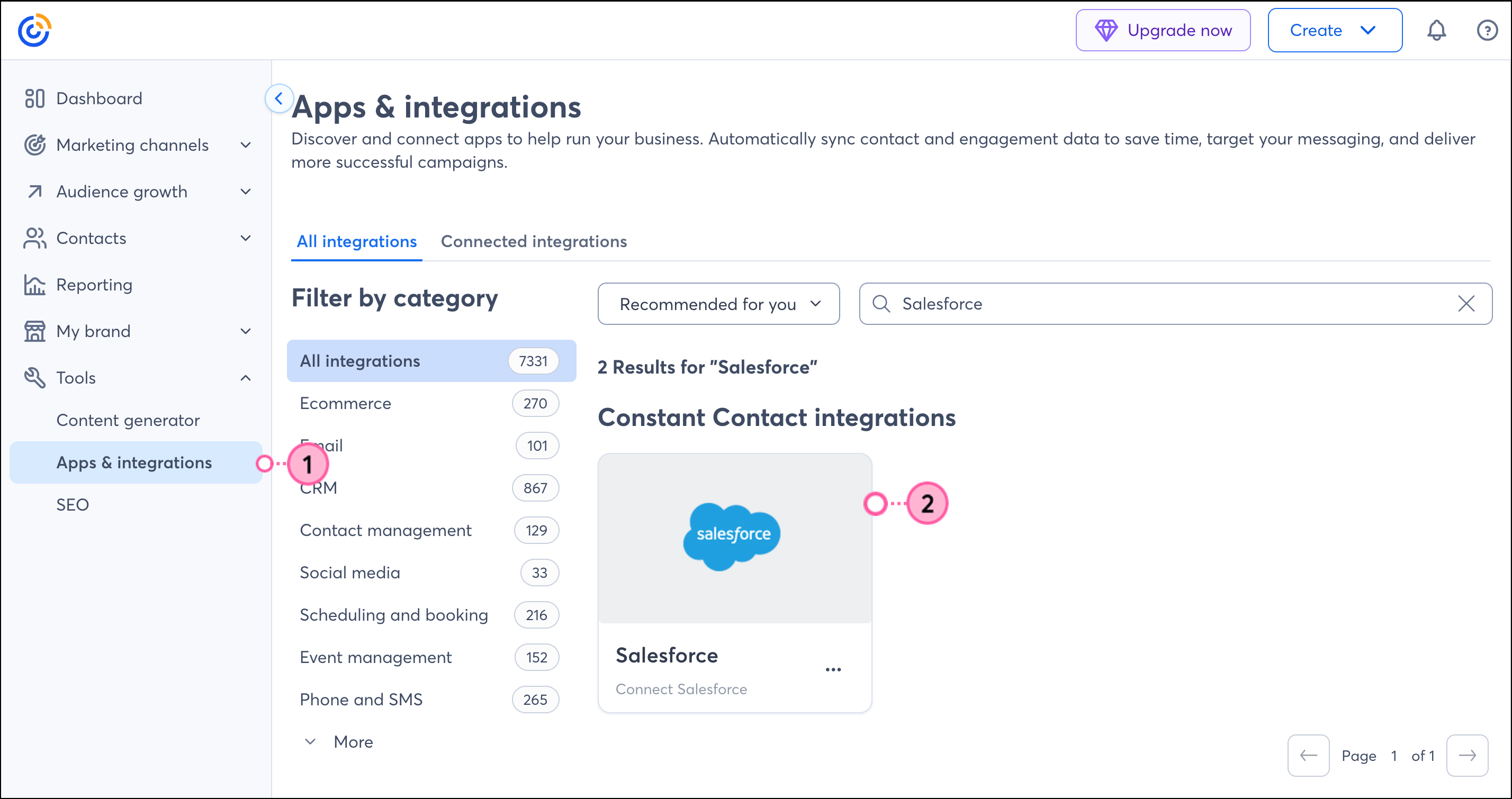Image resolution: width=1512 pixels, height=799 pixels.
Task: Click the Marketing channels target icon
Action: click(34, 145)
